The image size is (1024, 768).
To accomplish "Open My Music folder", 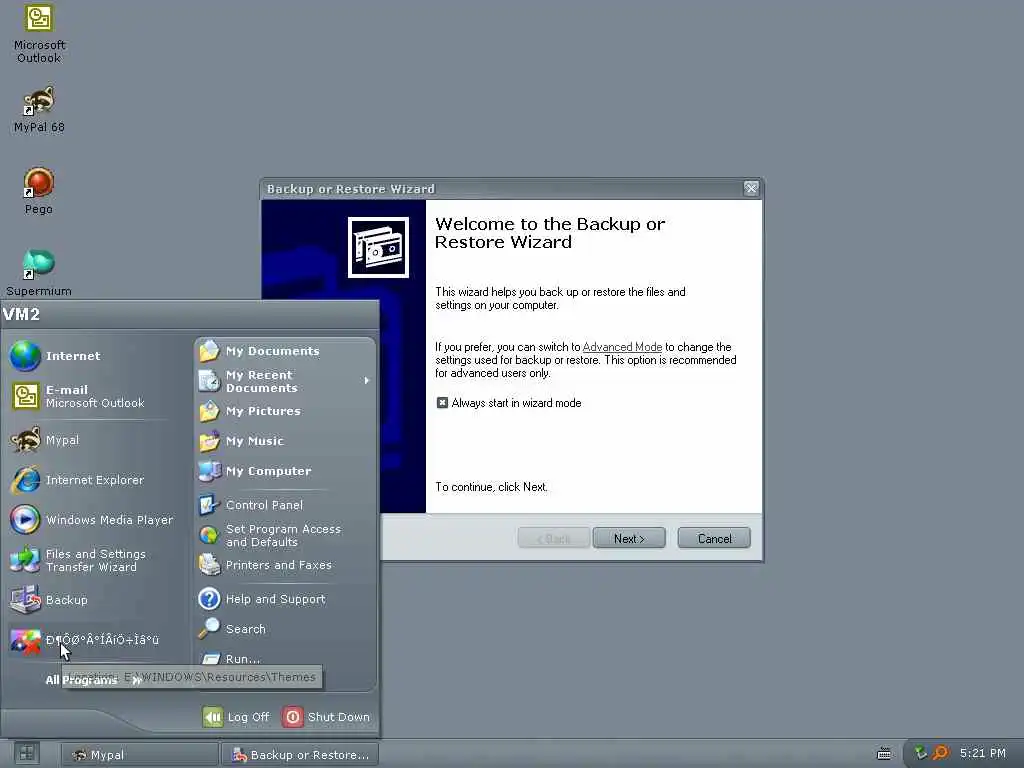I will [x=285, y=441].
